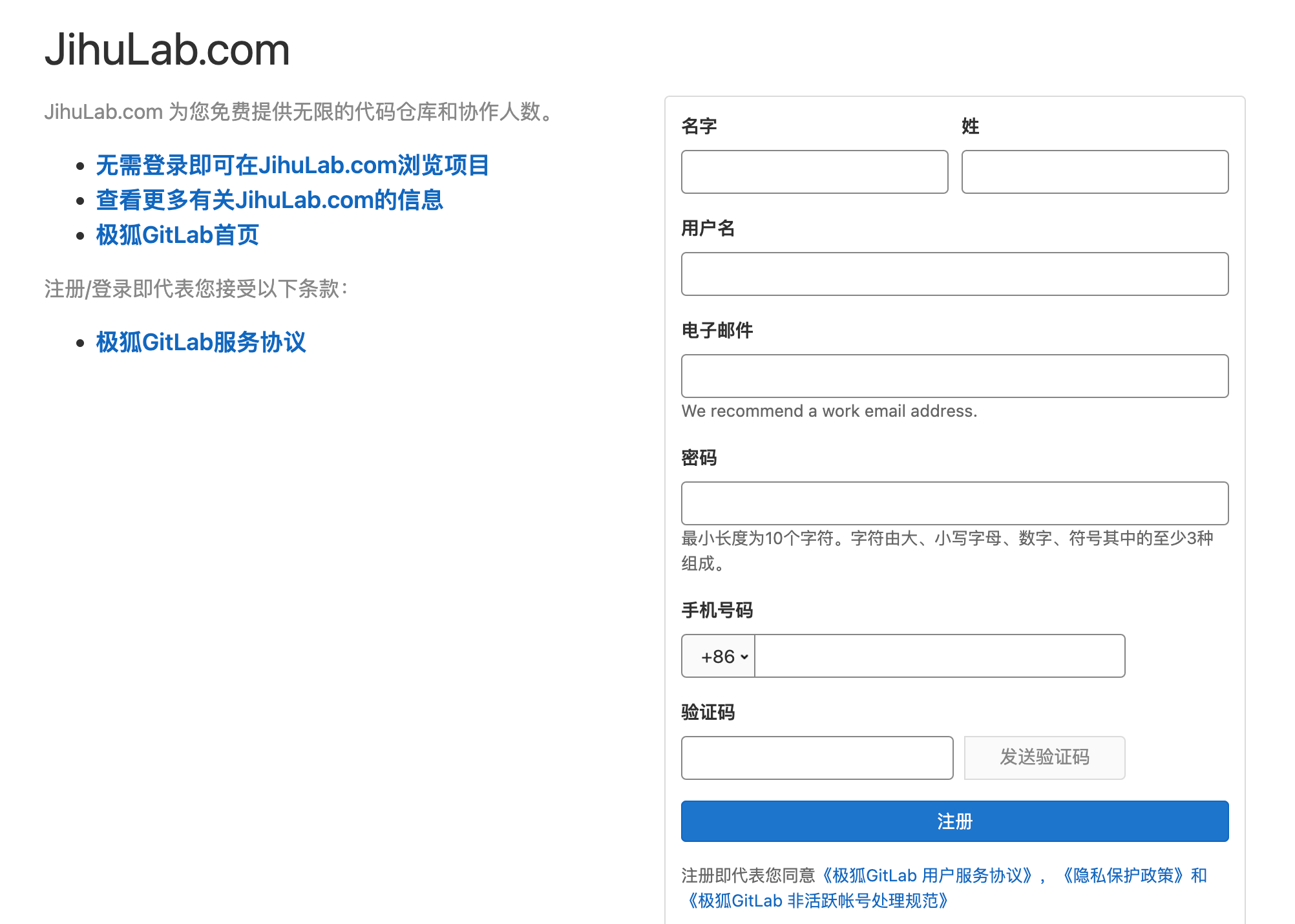Click the blue 注册 register button
The height and width of the screenshot is (924, 1295).
[x=954, y=821]
